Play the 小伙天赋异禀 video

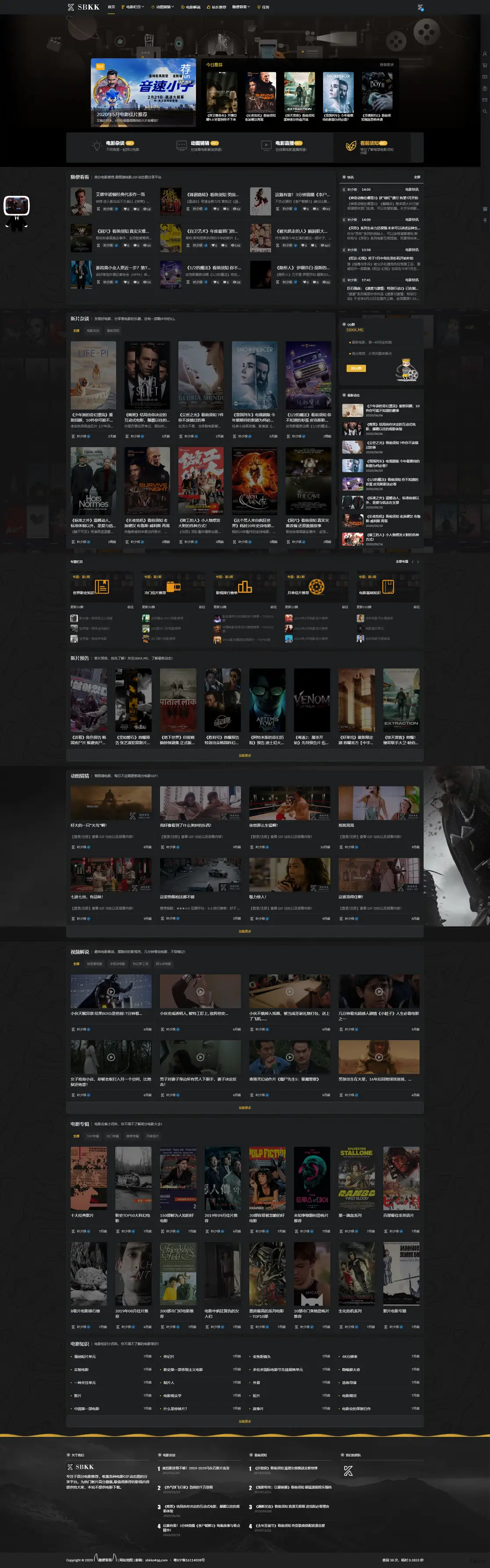click(x=111, y=992)
